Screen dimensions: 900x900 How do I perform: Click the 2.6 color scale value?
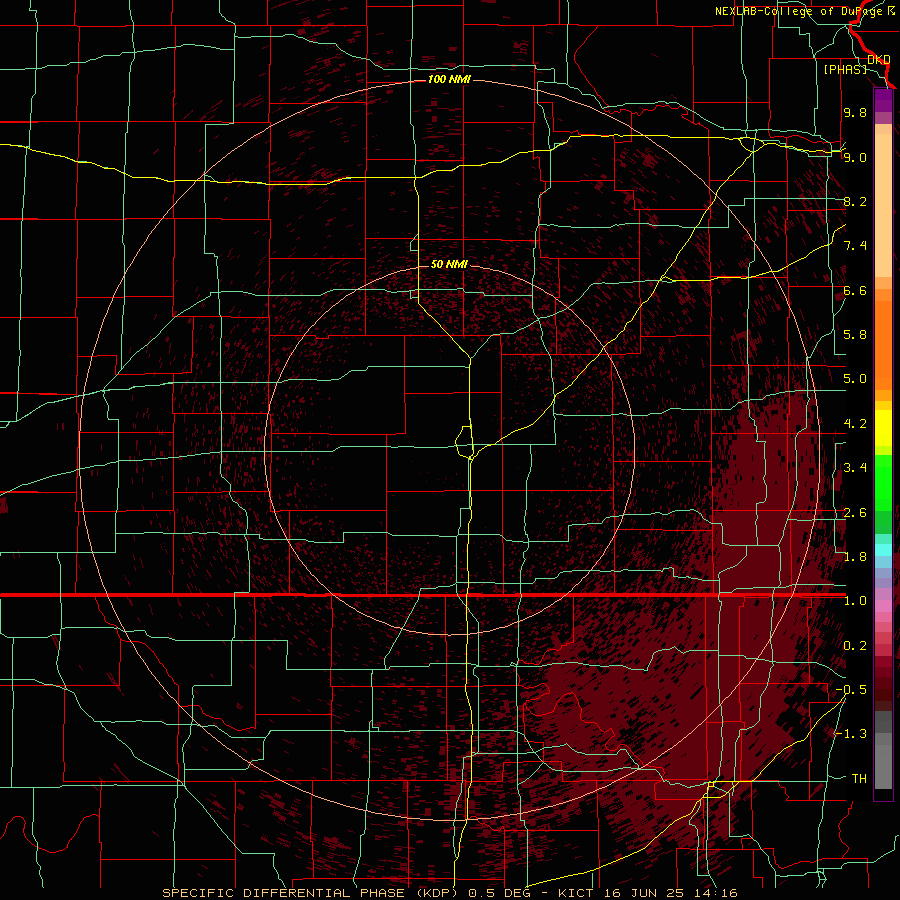pyautogui.click(x=855, y=513)
